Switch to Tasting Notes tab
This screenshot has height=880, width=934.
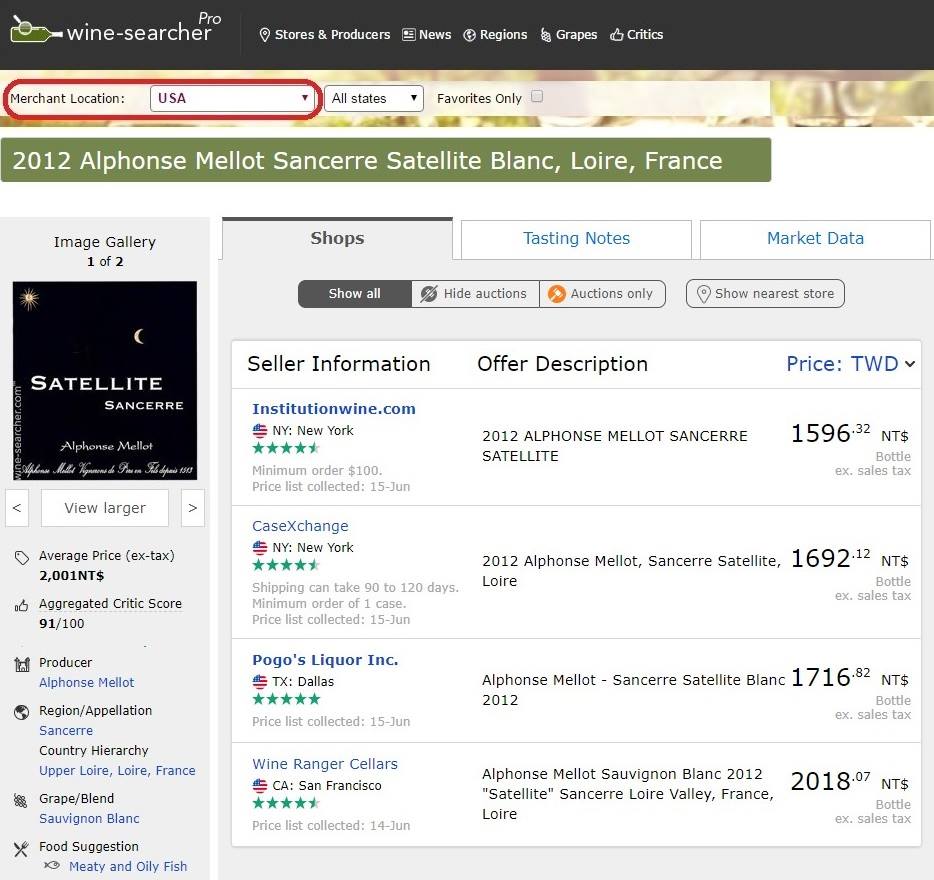[576, 239]
